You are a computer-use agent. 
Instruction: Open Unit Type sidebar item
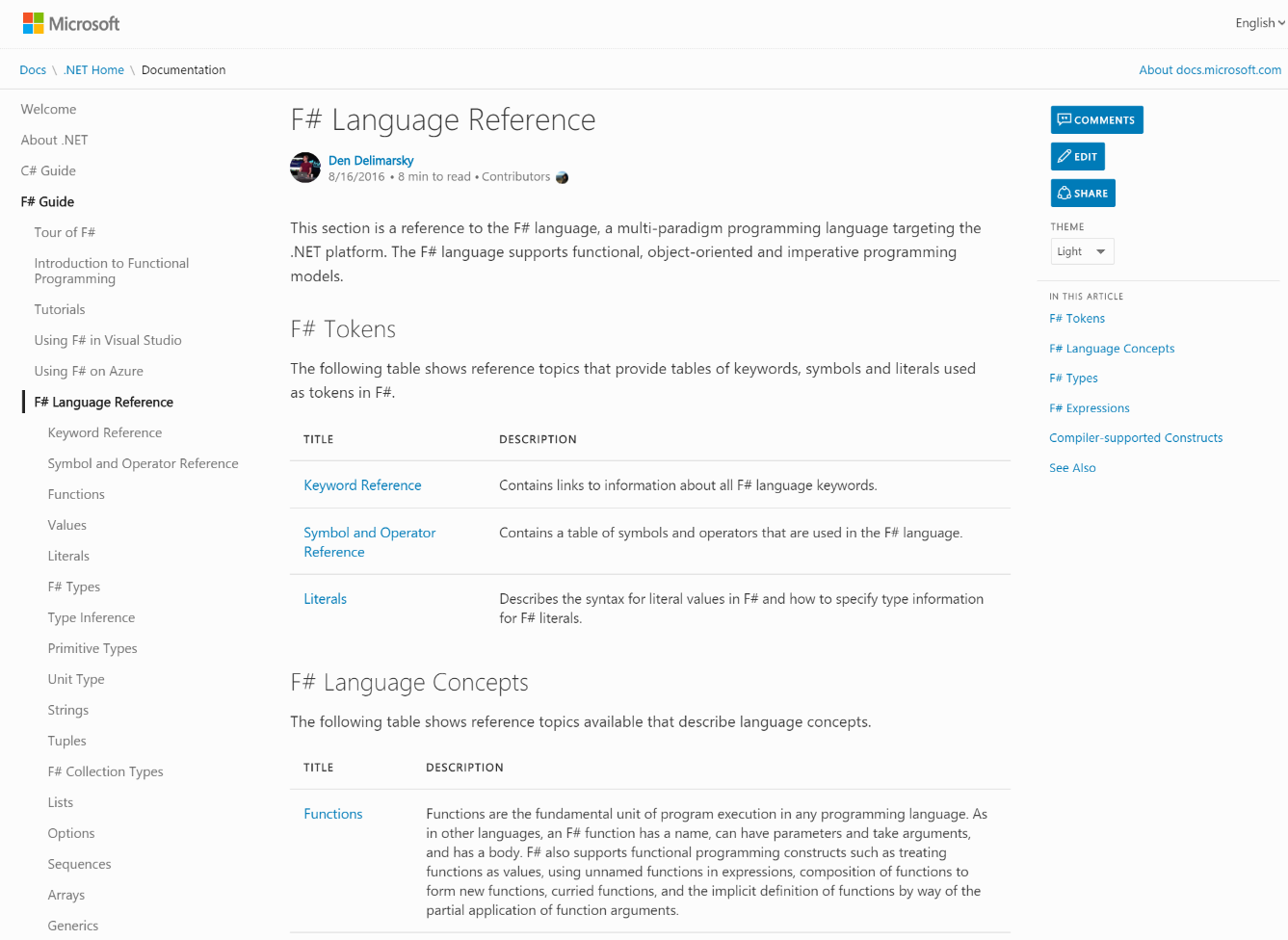76,680
